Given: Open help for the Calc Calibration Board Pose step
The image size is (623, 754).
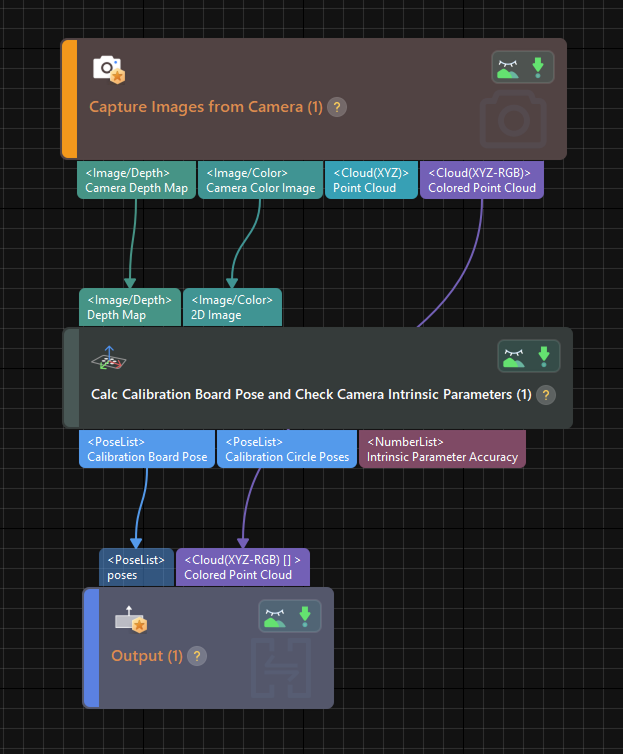Looking at the screenshot, I should pyautogui.click(x=545, y=395).
